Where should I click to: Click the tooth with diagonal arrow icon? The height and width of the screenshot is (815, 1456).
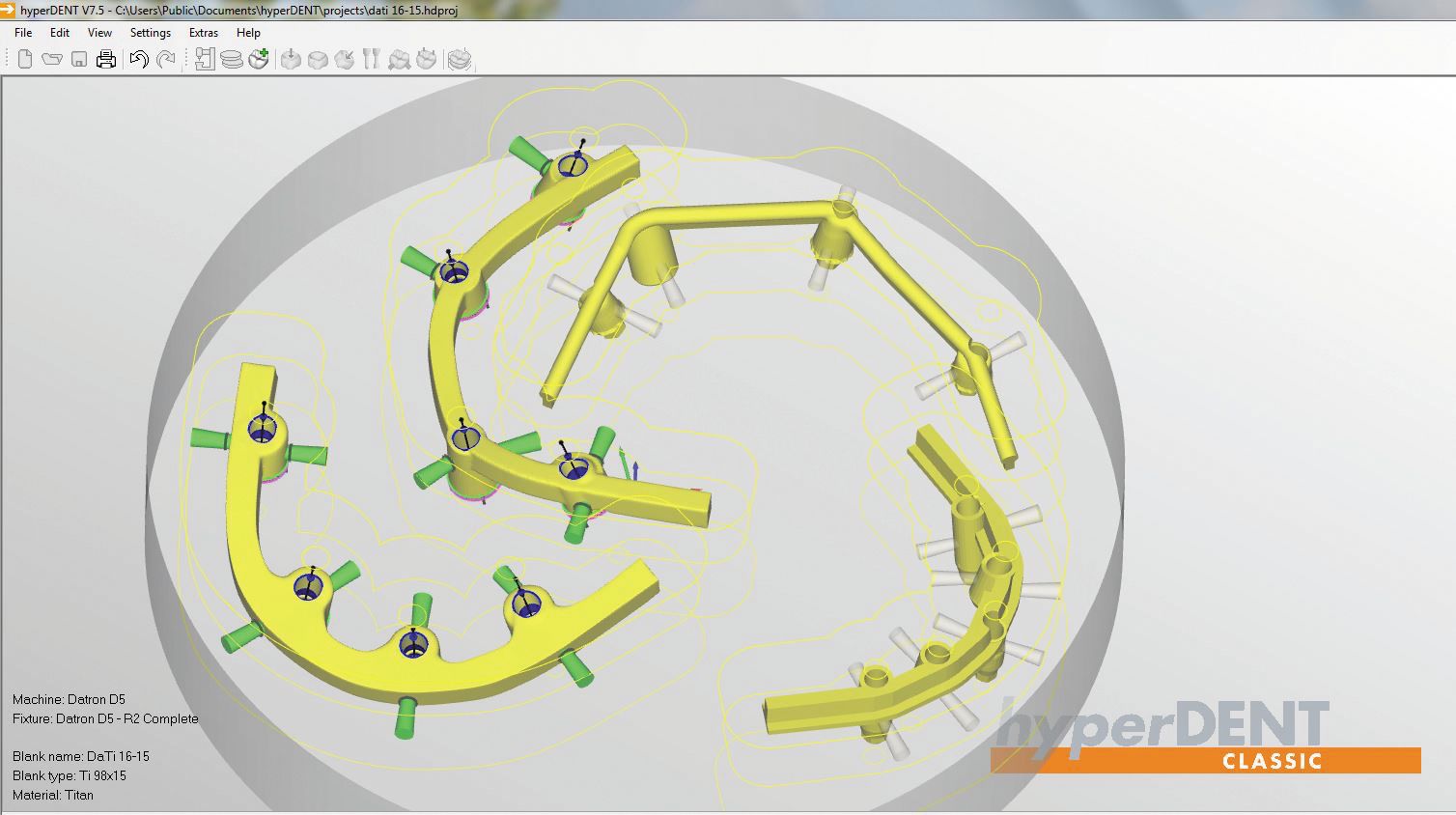pyautogui.click(x=345, y=59)
